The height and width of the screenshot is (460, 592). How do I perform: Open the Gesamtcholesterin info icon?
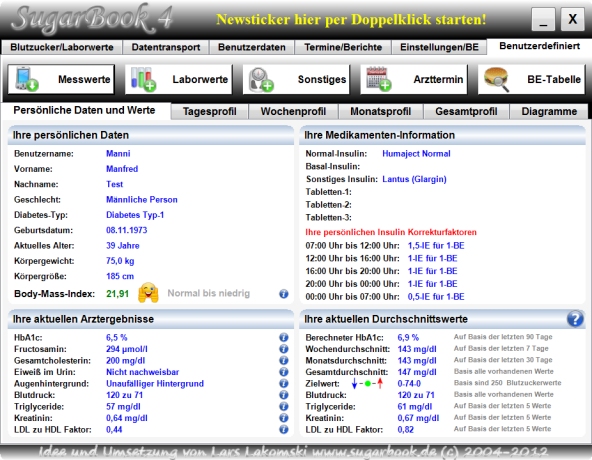point(284,360)
